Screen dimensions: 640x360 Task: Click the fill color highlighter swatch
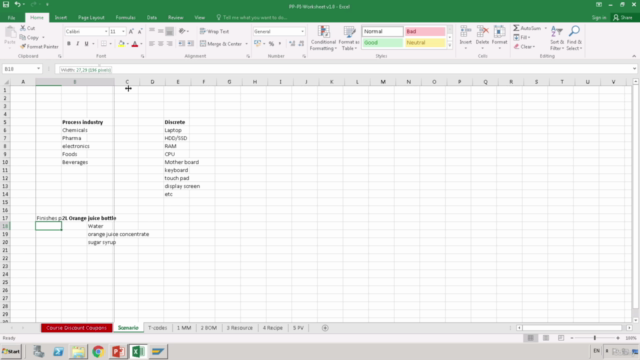(x=121, y=44)
